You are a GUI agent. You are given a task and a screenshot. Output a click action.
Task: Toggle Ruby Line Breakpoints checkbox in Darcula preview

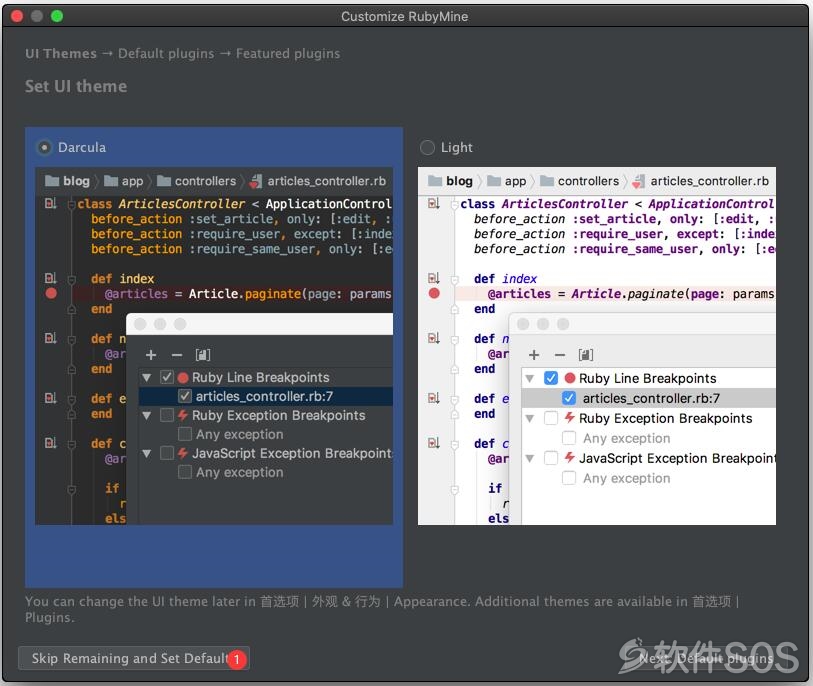click(x=166, y=377)
